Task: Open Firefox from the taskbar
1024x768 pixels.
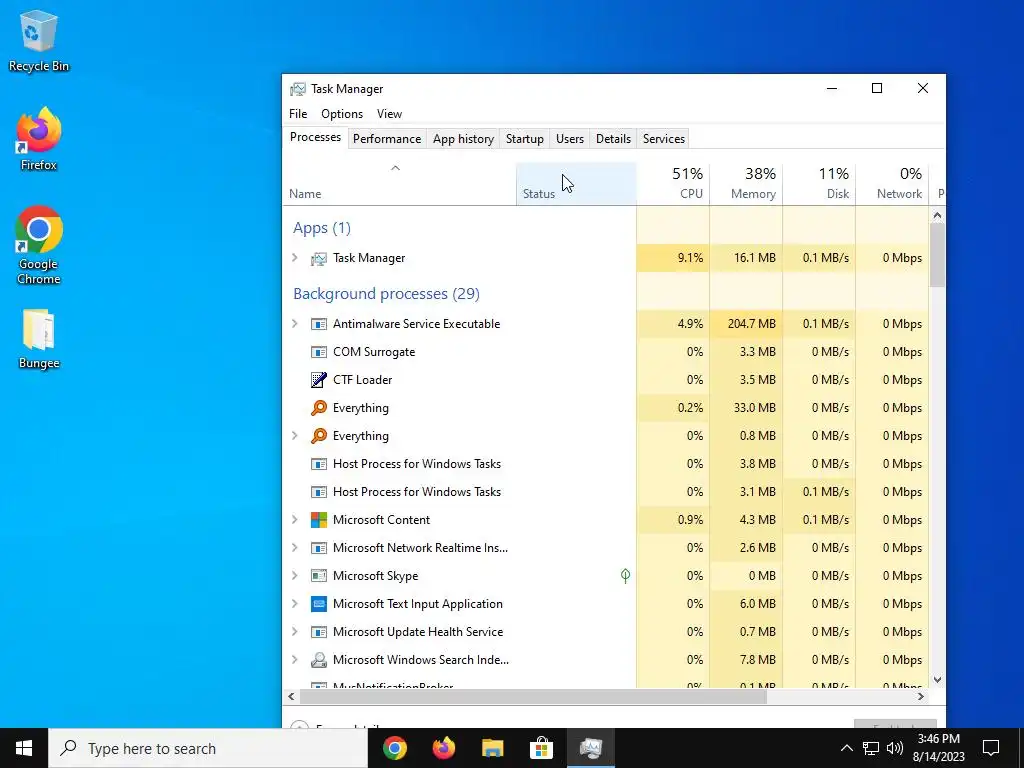Action: [x=444, y=748]
